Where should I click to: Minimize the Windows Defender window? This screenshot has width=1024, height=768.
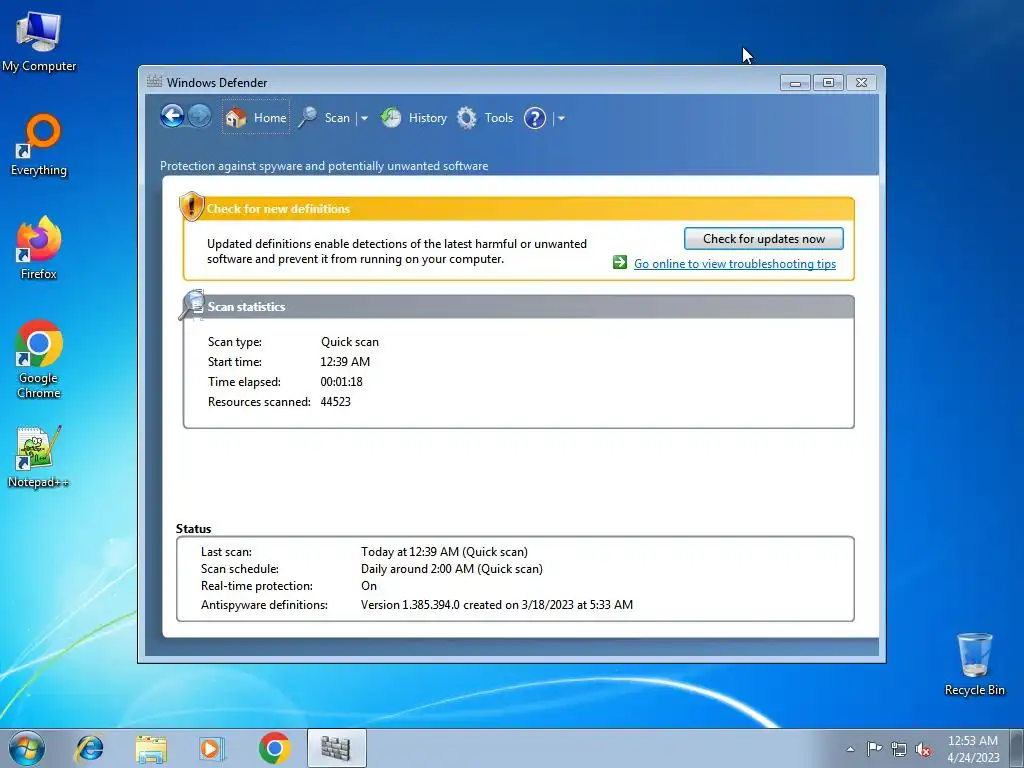pyautogui.click(x=795, y=83)
